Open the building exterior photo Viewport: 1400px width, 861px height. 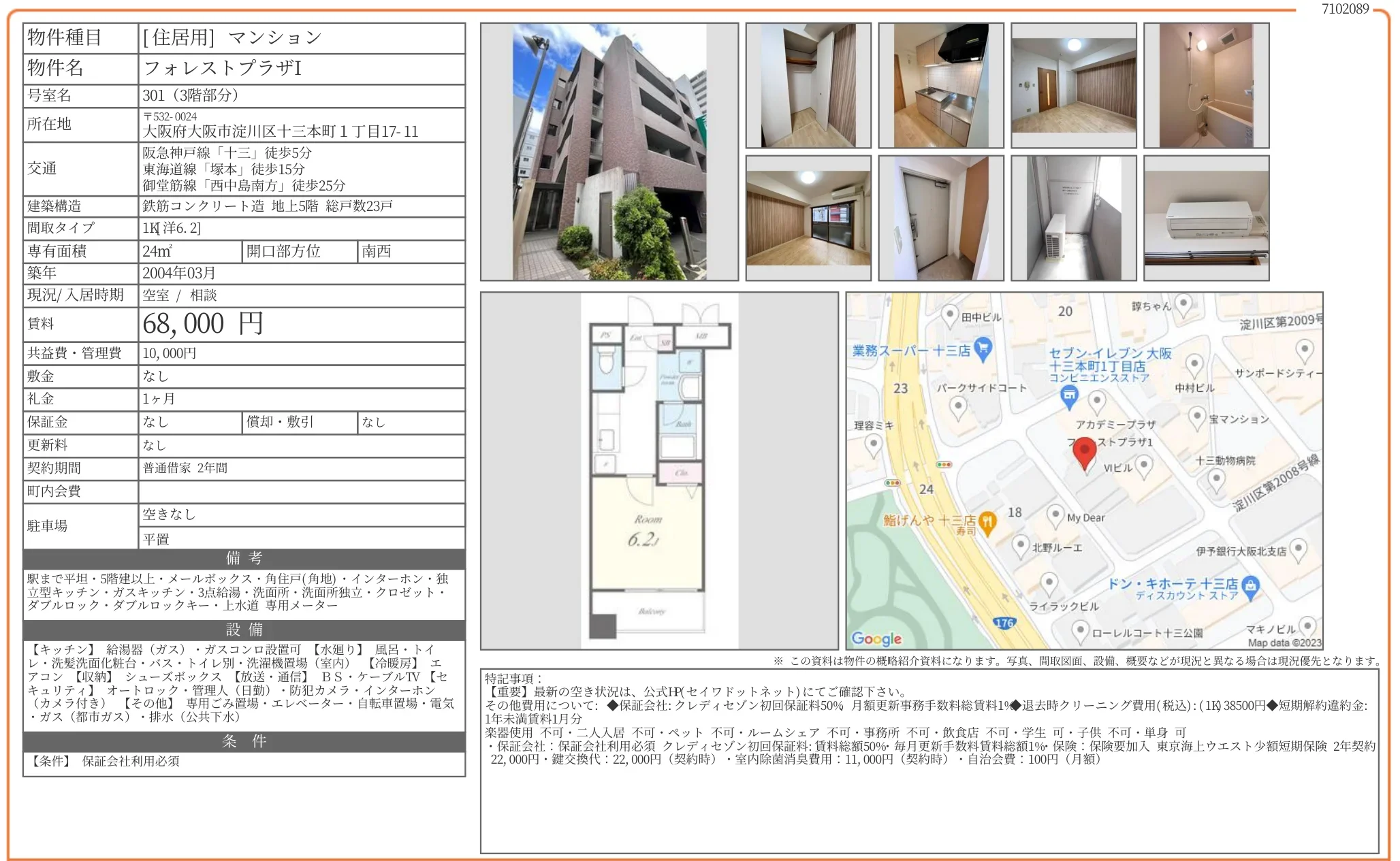tap(609, 152)
